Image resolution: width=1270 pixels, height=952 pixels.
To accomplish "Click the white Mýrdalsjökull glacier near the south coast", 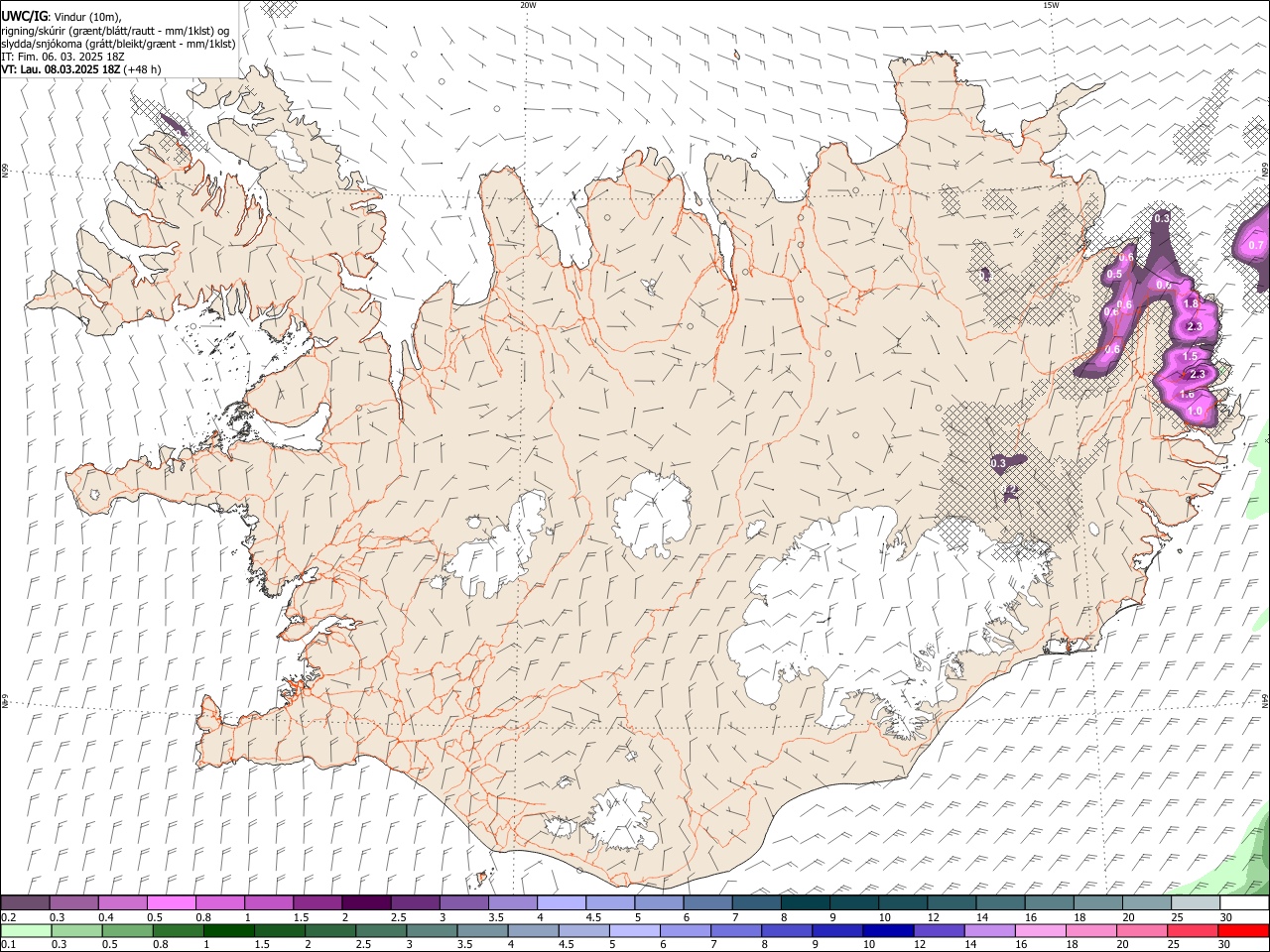I will click(x=620, y=818).
